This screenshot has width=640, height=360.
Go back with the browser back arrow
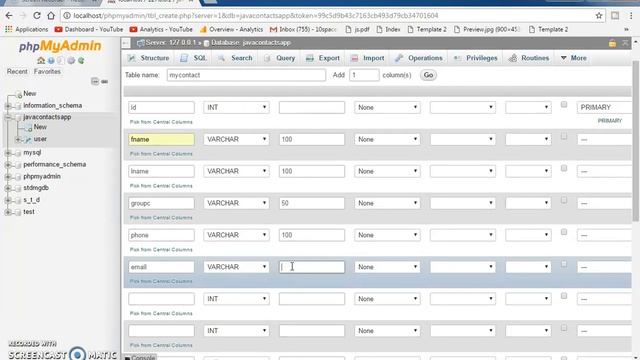tap(9, 16)
